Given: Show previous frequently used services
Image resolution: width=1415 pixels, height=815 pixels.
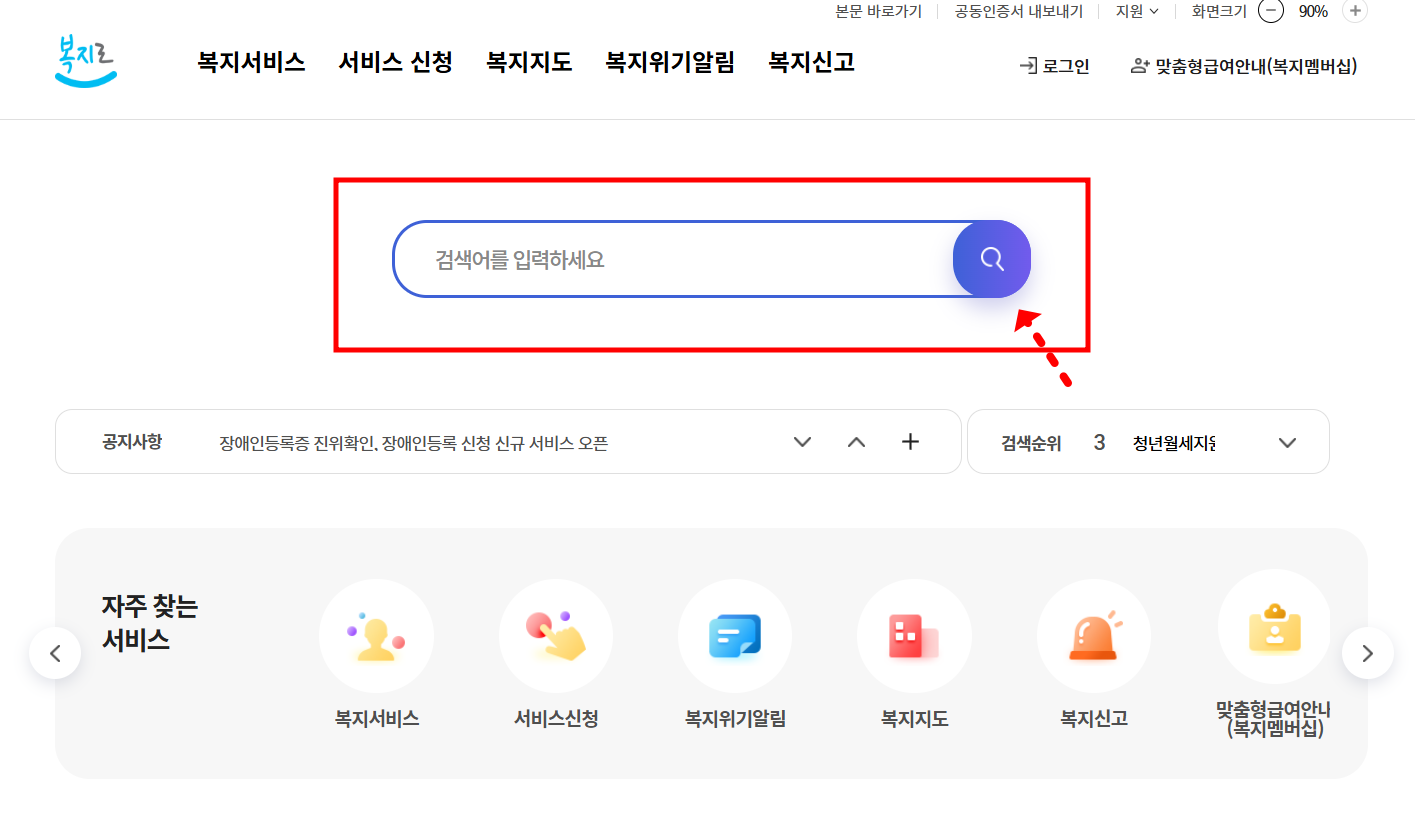Looking at the screenshot, I should tap(55, 653).
